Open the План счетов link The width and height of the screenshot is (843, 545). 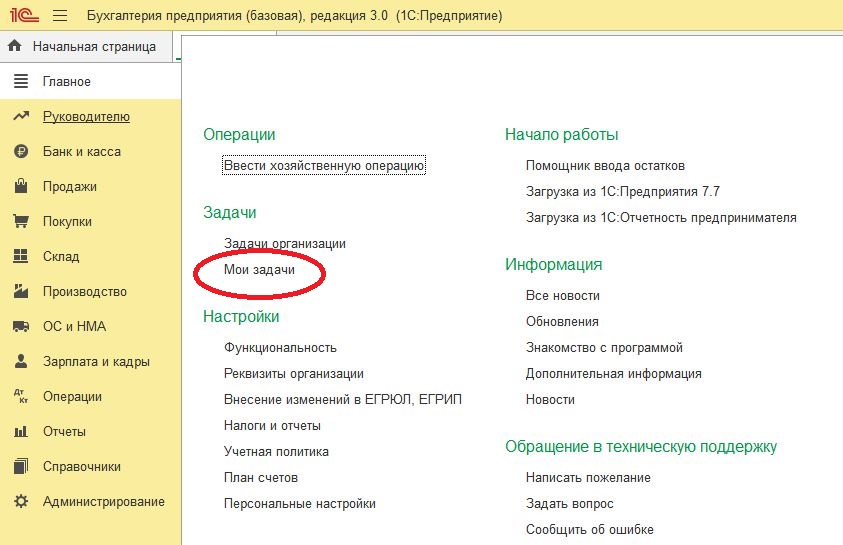[x=261, y=477]
